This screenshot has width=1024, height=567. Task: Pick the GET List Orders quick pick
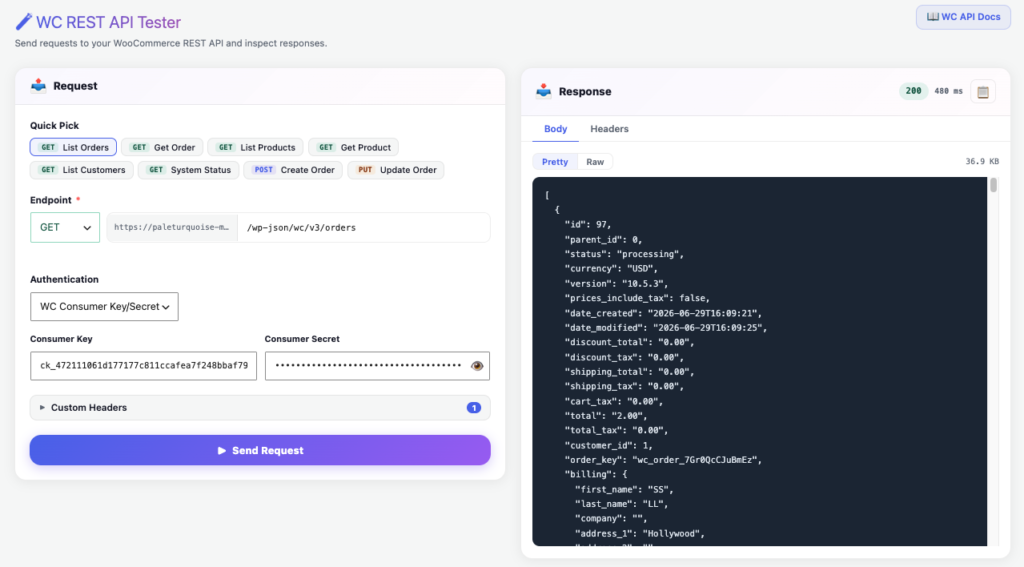73,147
